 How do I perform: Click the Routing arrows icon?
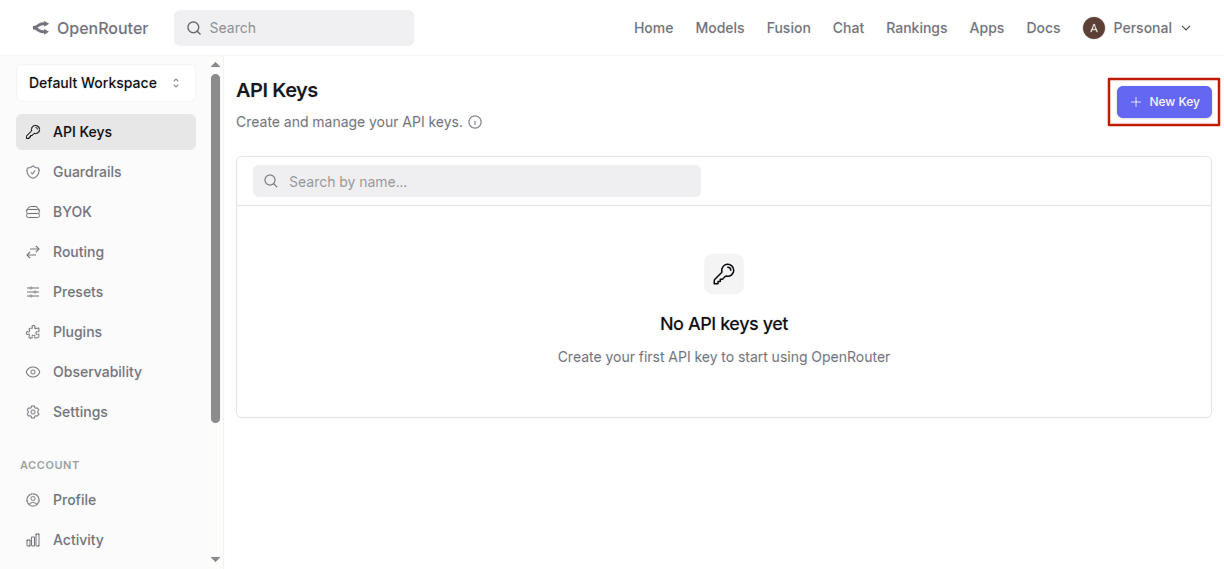[33, 252]
